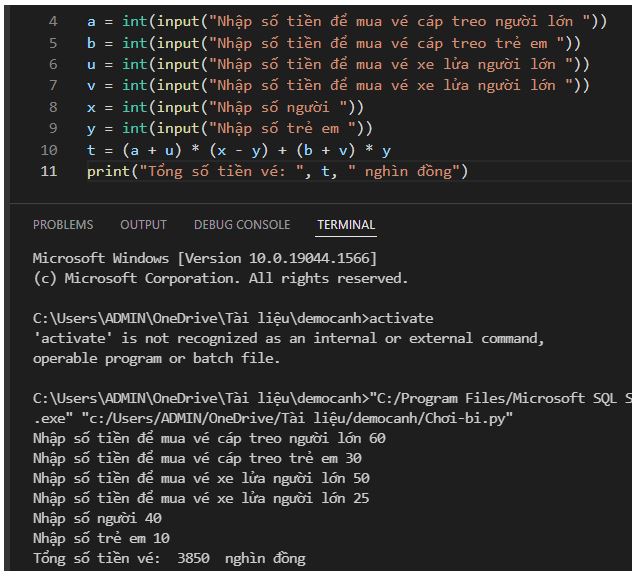Place cursor on the x = int(input) line
This screenshot has width=640, height=578.
tap(225, 107)
